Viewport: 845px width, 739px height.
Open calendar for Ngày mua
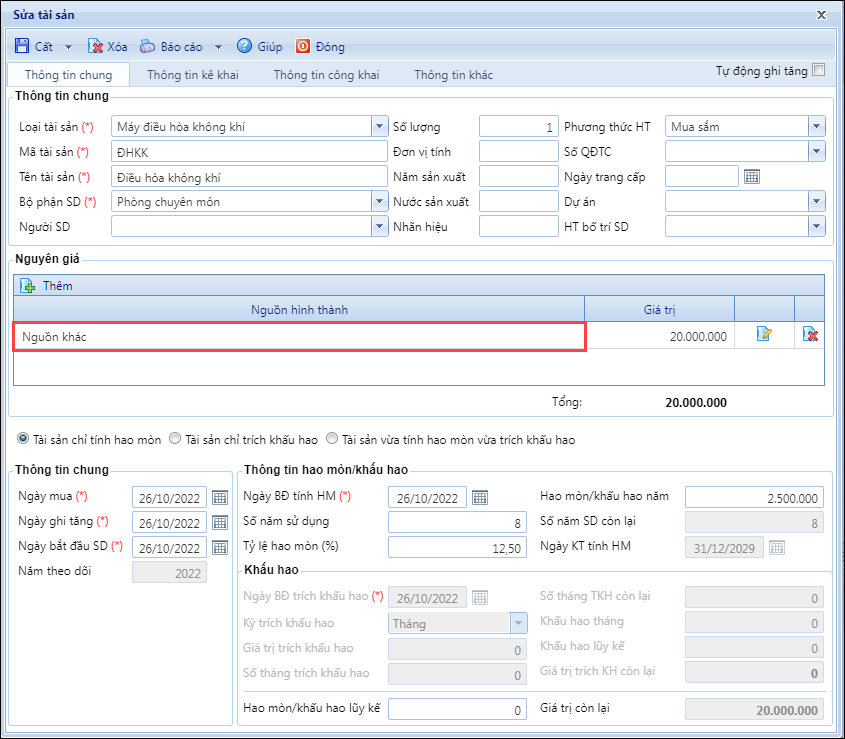220,497
